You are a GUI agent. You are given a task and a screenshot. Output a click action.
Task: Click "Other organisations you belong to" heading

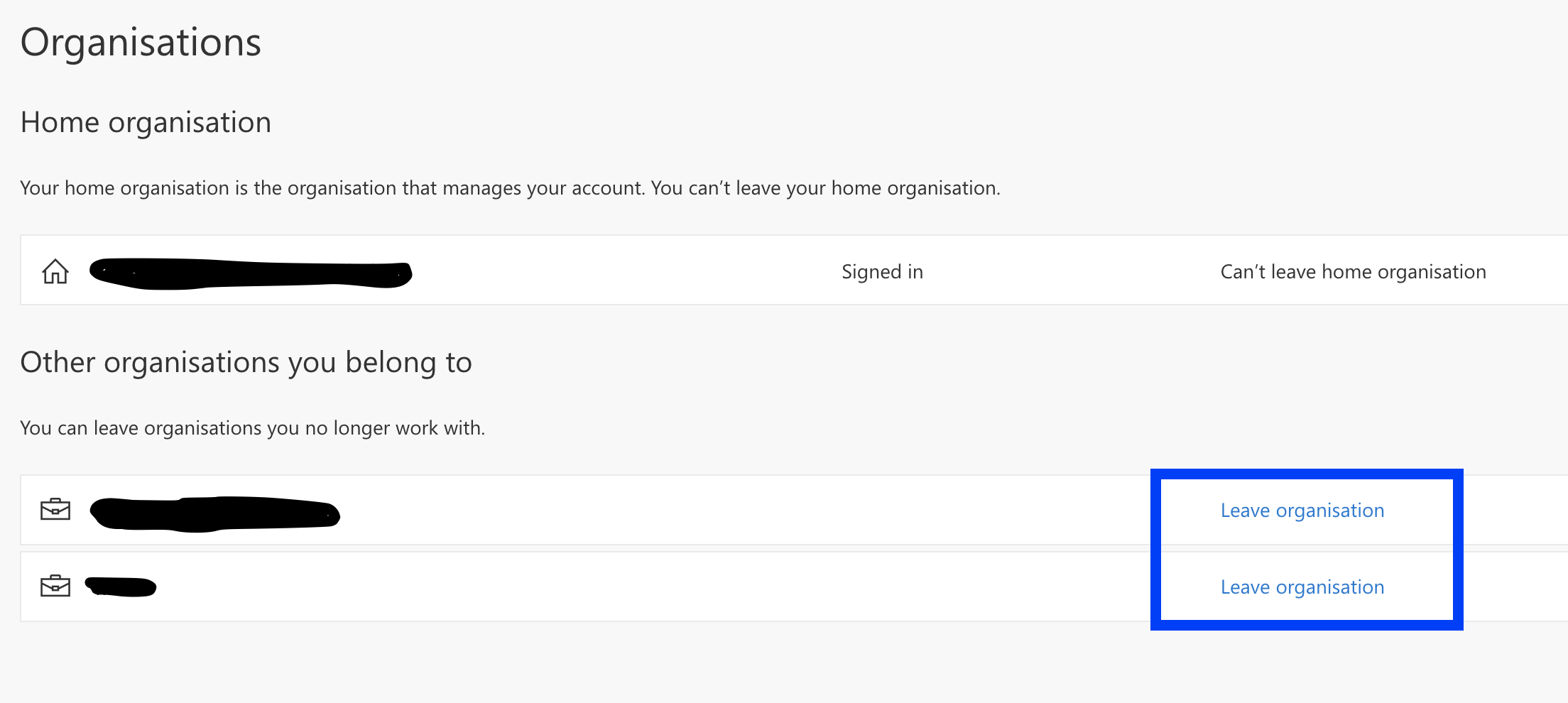click(x=246, y=362)
